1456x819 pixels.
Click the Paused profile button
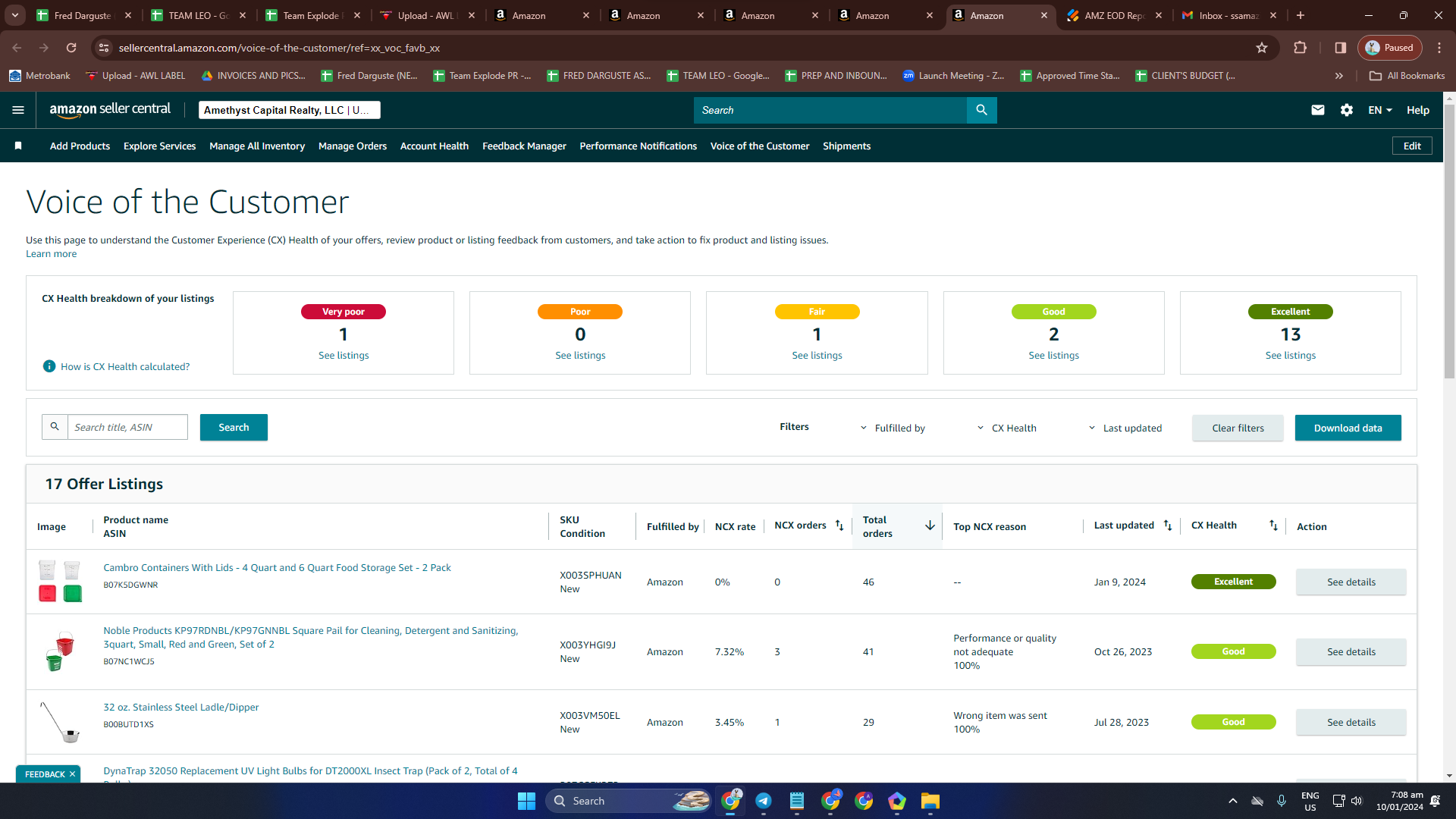tap(1390, 48)
